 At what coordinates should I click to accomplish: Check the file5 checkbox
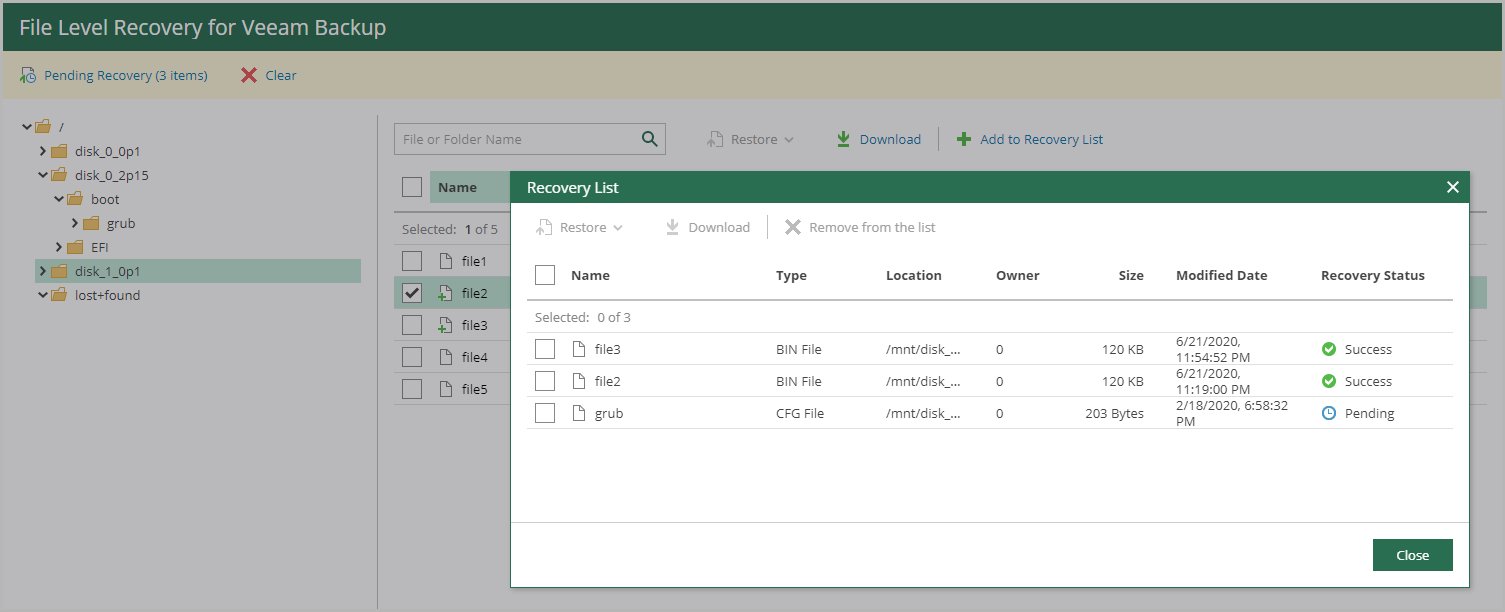[x=412, y=389]
